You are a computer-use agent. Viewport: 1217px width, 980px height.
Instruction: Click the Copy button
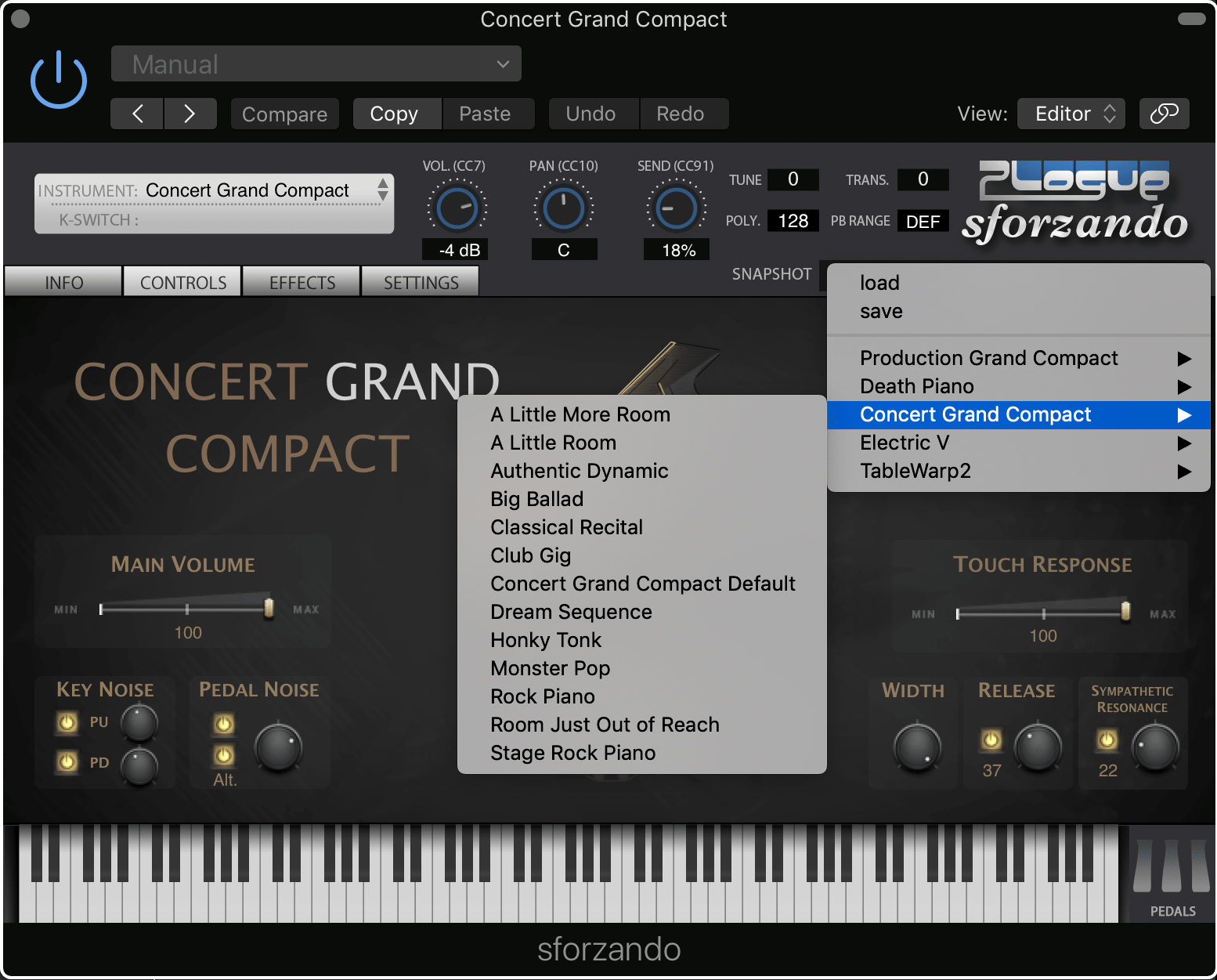click(x=397, y=114)
